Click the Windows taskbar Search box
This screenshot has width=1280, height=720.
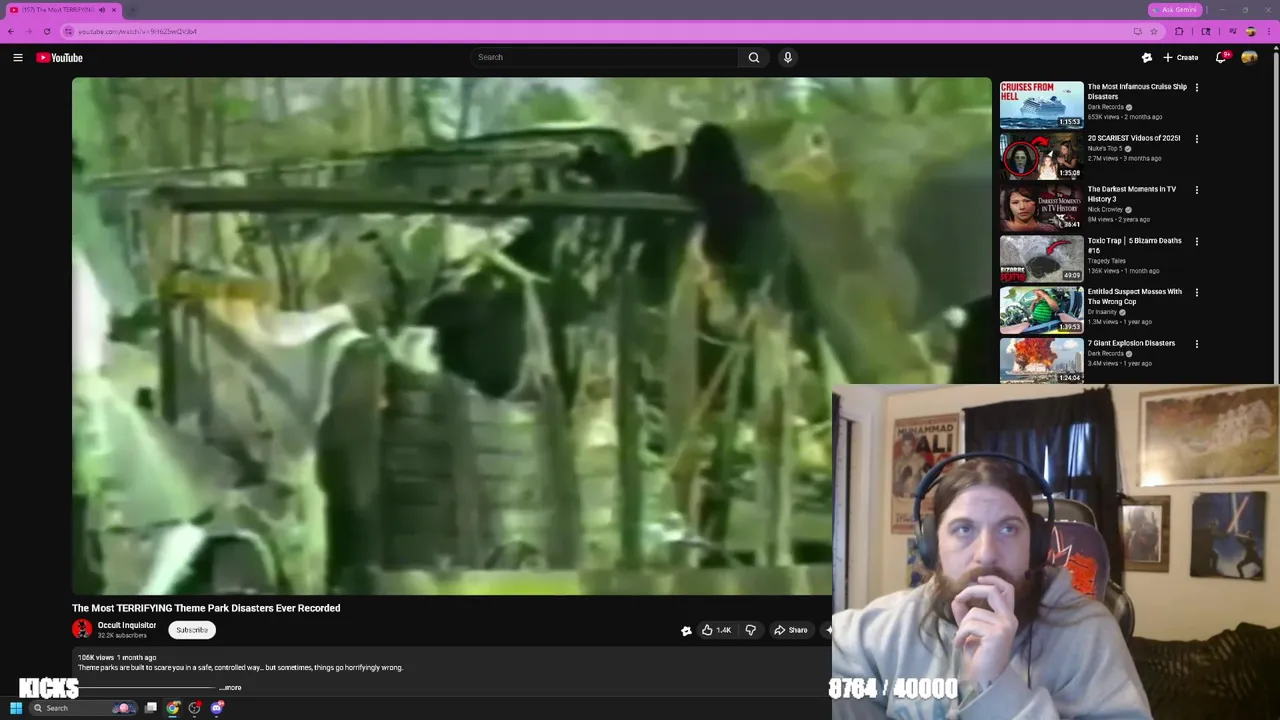[x=84, y=708]
